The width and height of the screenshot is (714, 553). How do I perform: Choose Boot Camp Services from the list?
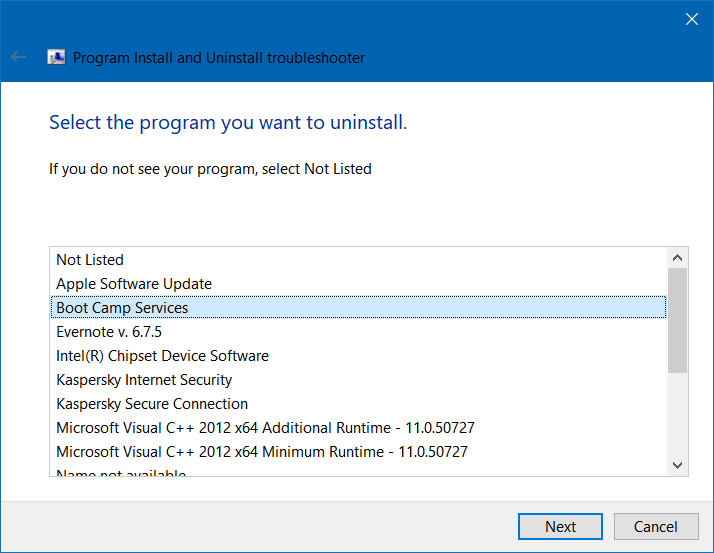pyautogui.click(x=122, y=308)
